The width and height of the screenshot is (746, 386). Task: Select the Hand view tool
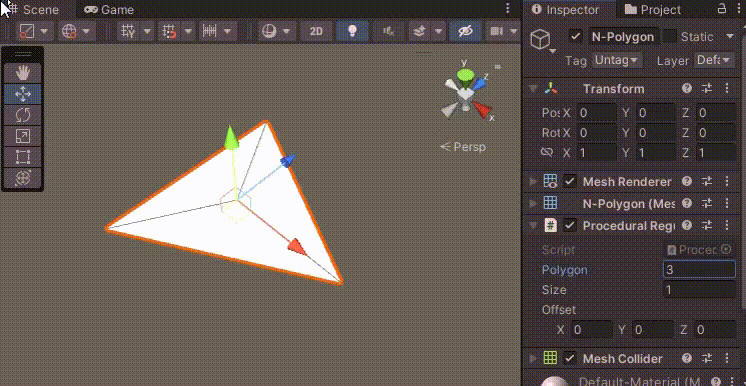(x=23, y=73)
